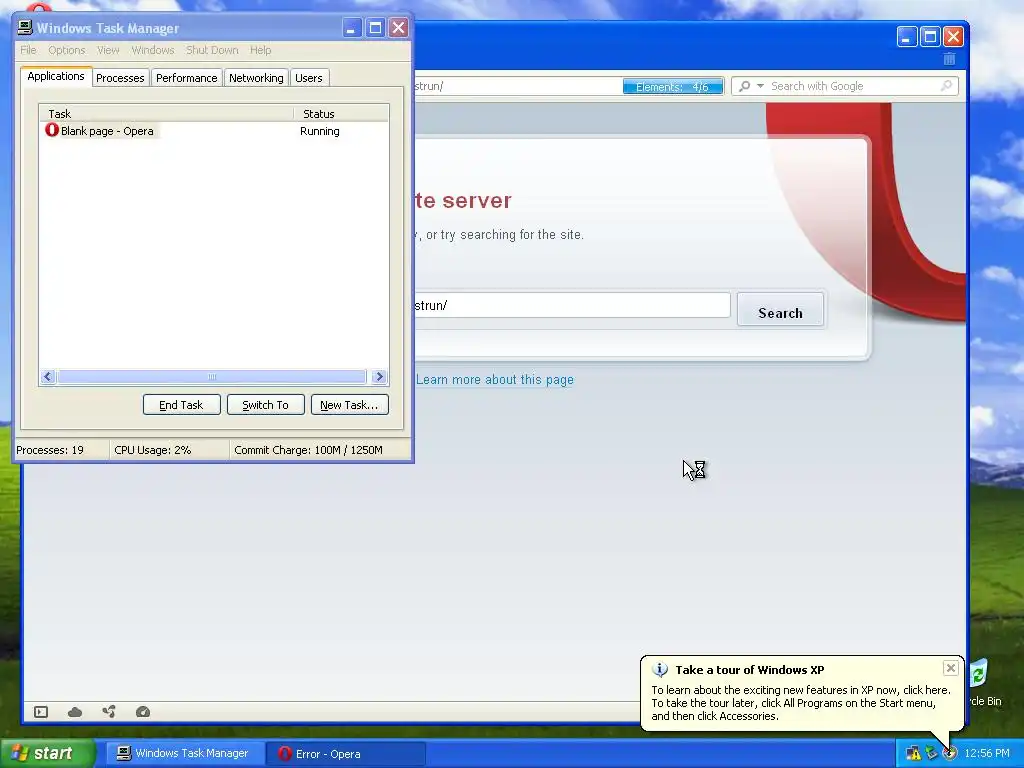Click the task list scroll left arrow
The width and height of the screenshot is (1024, 768).
pyautogui.click(x=48, y=377)
